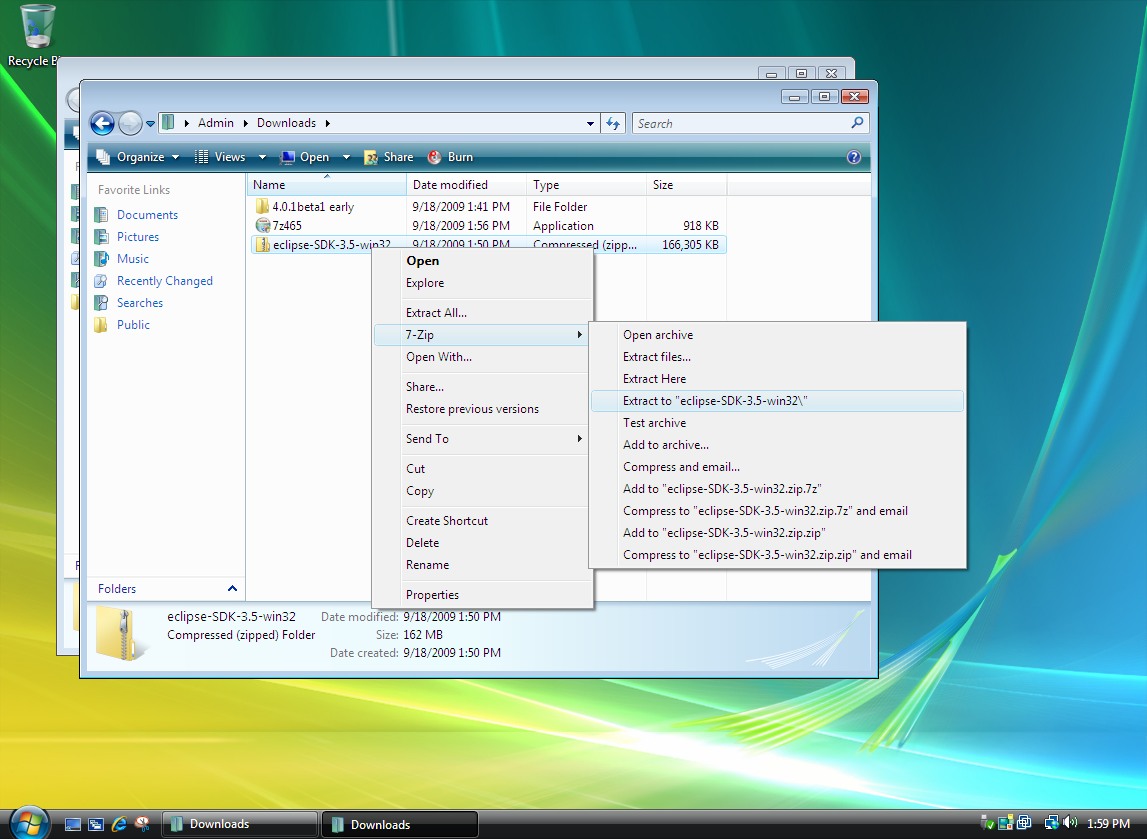Click the network tray icon

[x=1051, y=823]
